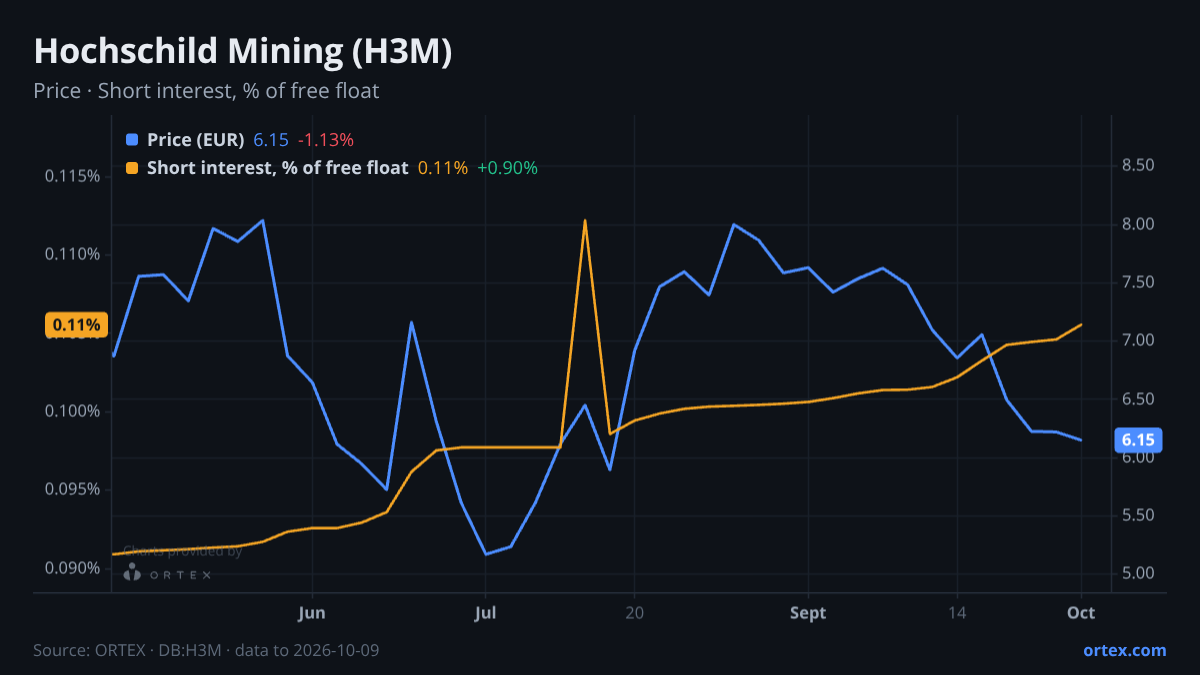Click the 0.115% left axis label

tap(73, 177)
